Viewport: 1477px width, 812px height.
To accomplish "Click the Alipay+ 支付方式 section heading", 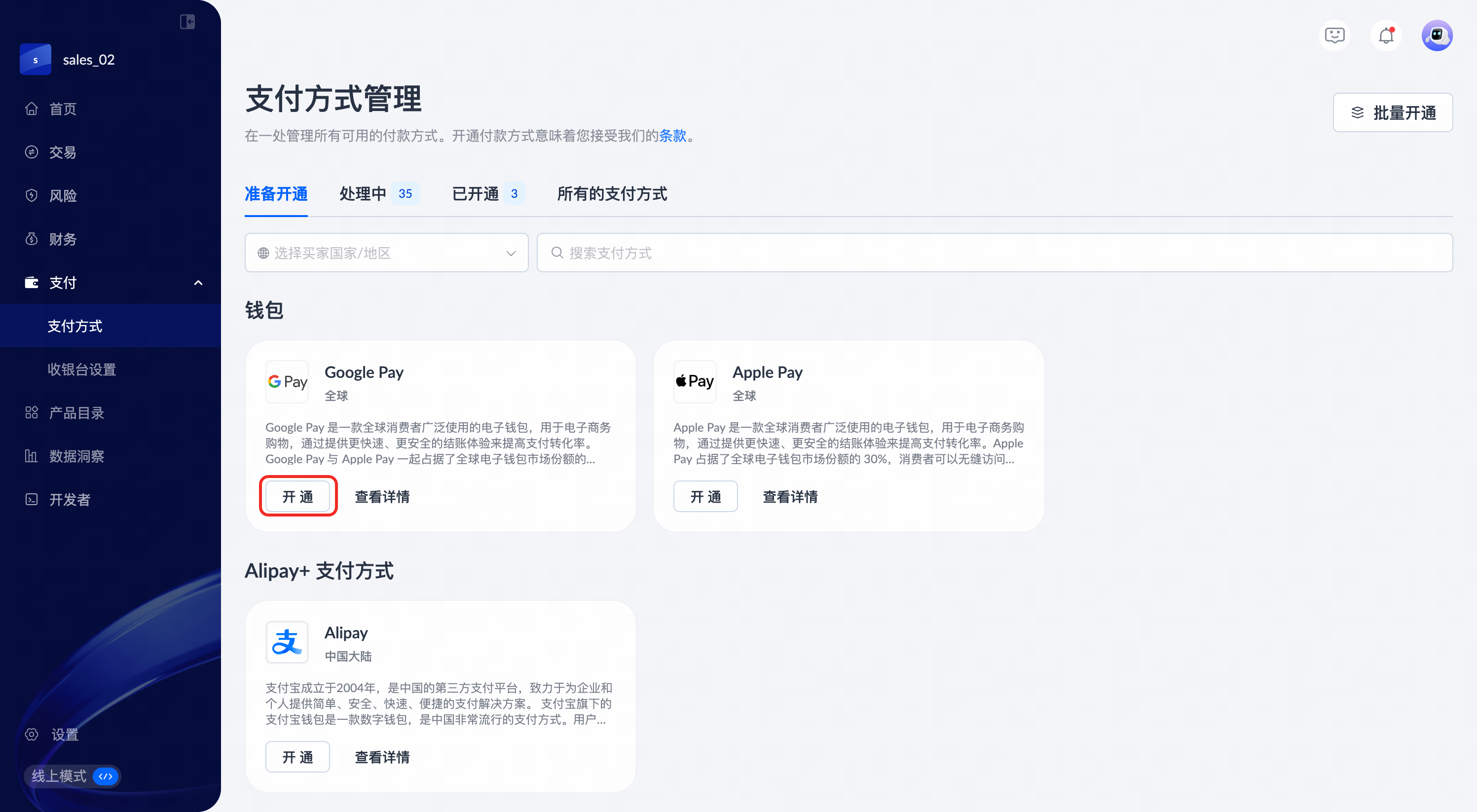I will 319,571.
